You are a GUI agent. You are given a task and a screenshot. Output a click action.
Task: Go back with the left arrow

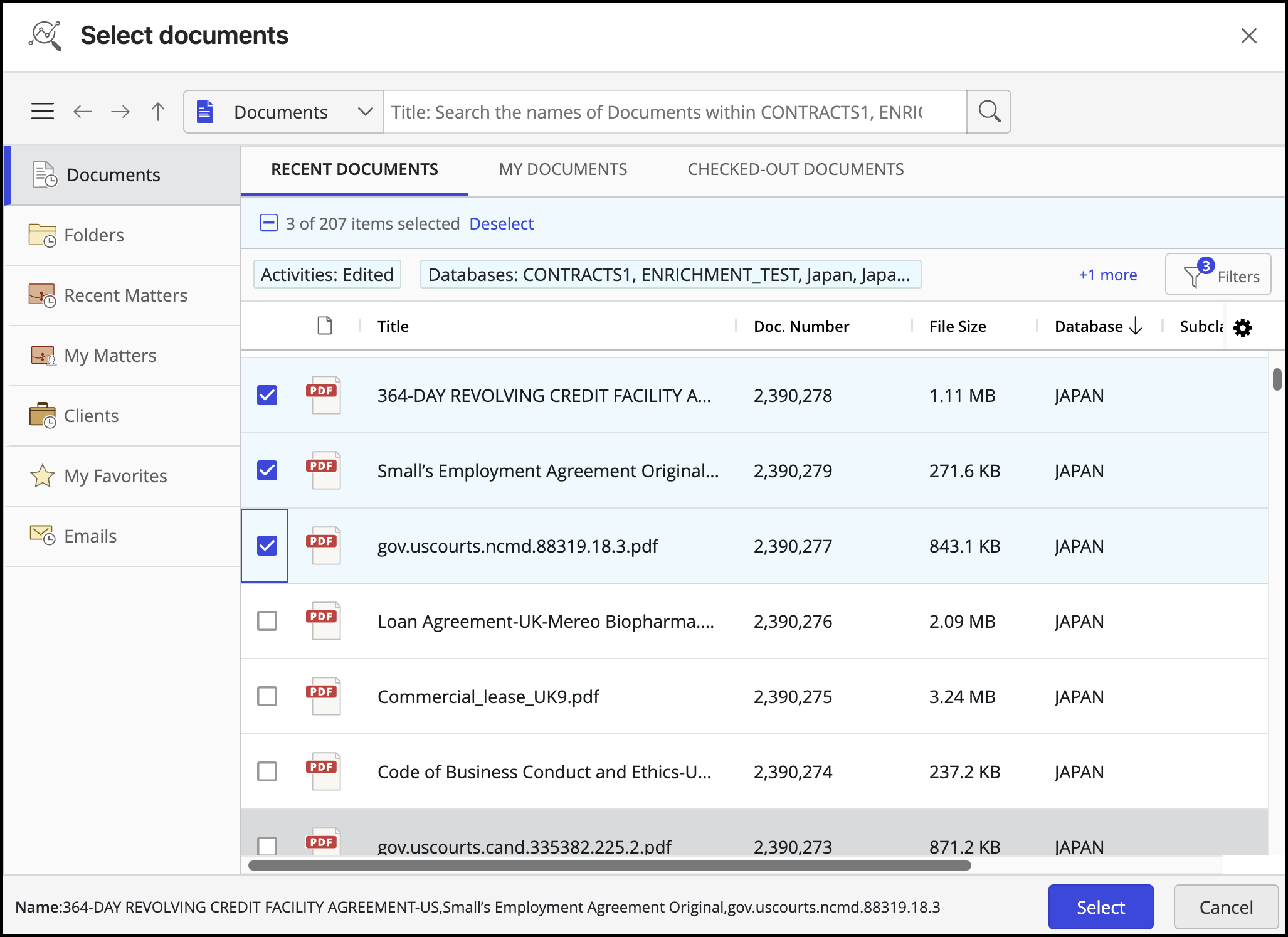[82, 112]
